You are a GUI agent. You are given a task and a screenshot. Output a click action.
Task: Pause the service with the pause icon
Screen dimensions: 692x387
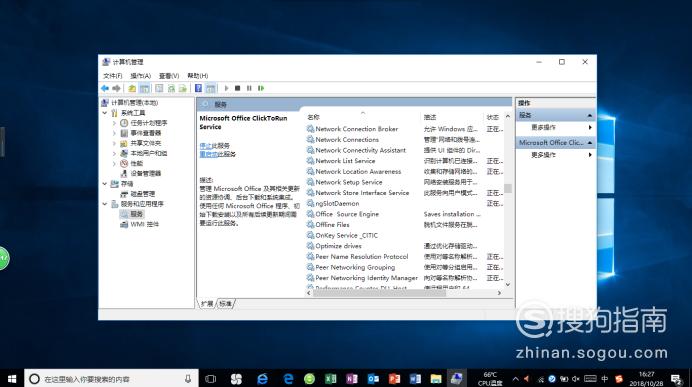point(249,88)
